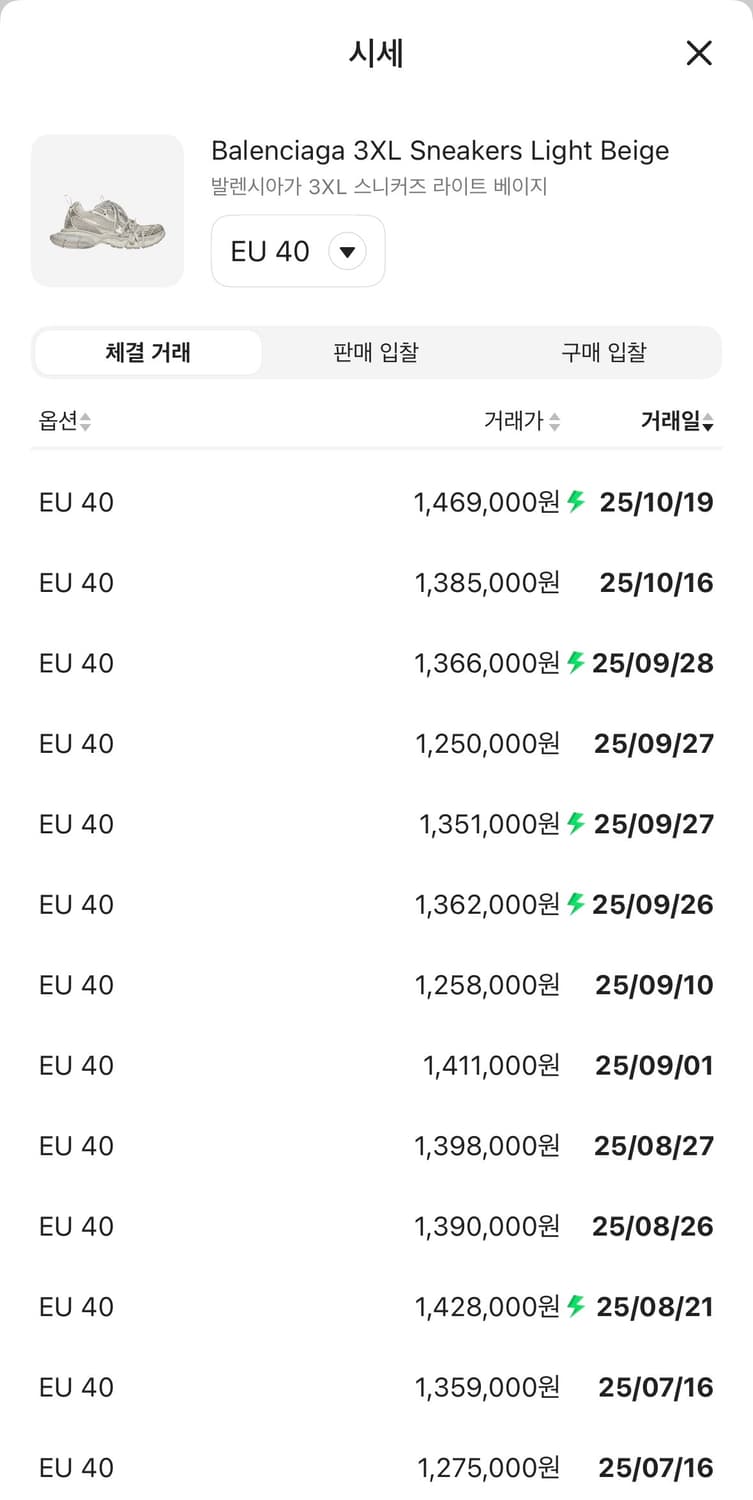
Task: Open the 구매 입찰 tab
Action: 604,352
